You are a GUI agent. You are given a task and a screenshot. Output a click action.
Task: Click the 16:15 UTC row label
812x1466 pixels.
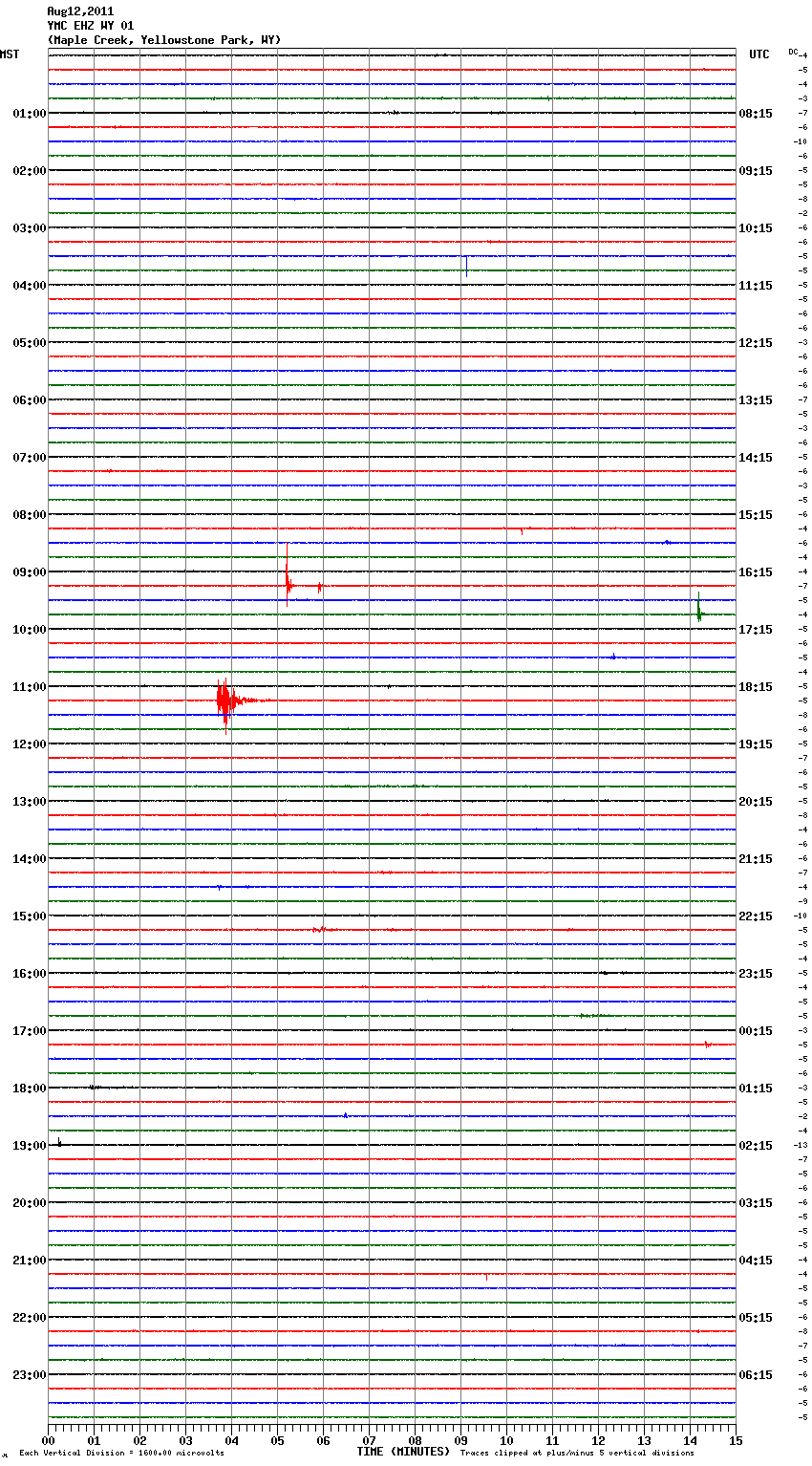click(756, 572)
